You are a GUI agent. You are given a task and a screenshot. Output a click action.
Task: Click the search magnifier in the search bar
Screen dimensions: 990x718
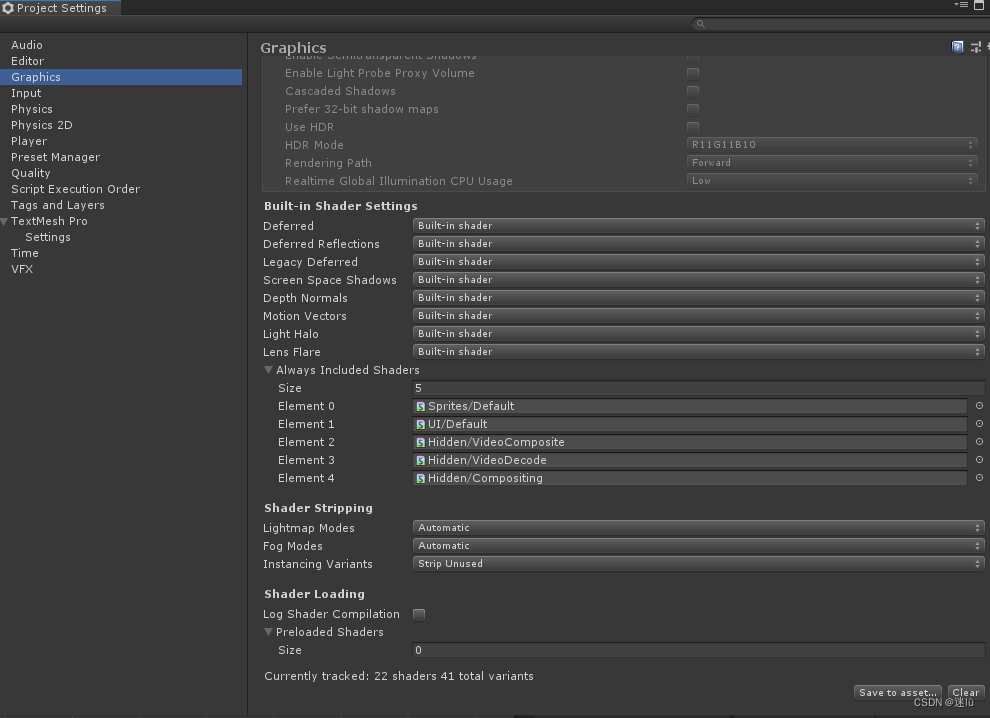700,23
